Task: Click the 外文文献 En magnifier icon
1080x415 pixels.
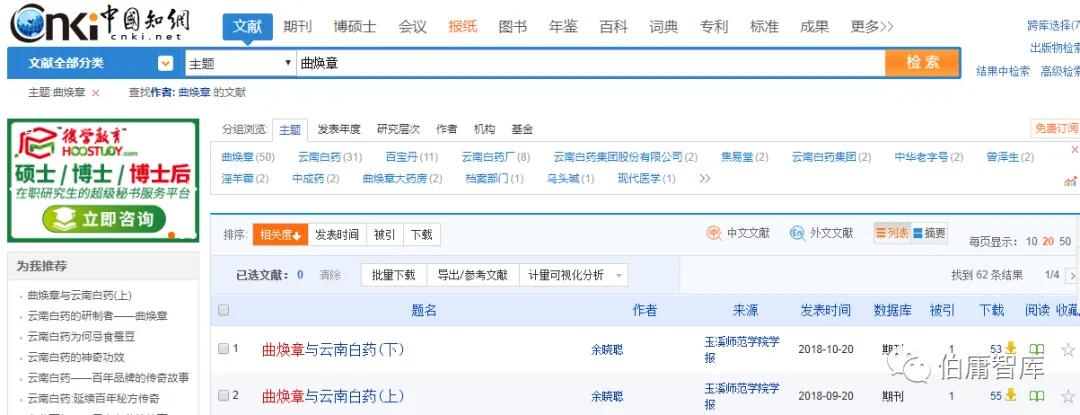Action: pos(797,233)
